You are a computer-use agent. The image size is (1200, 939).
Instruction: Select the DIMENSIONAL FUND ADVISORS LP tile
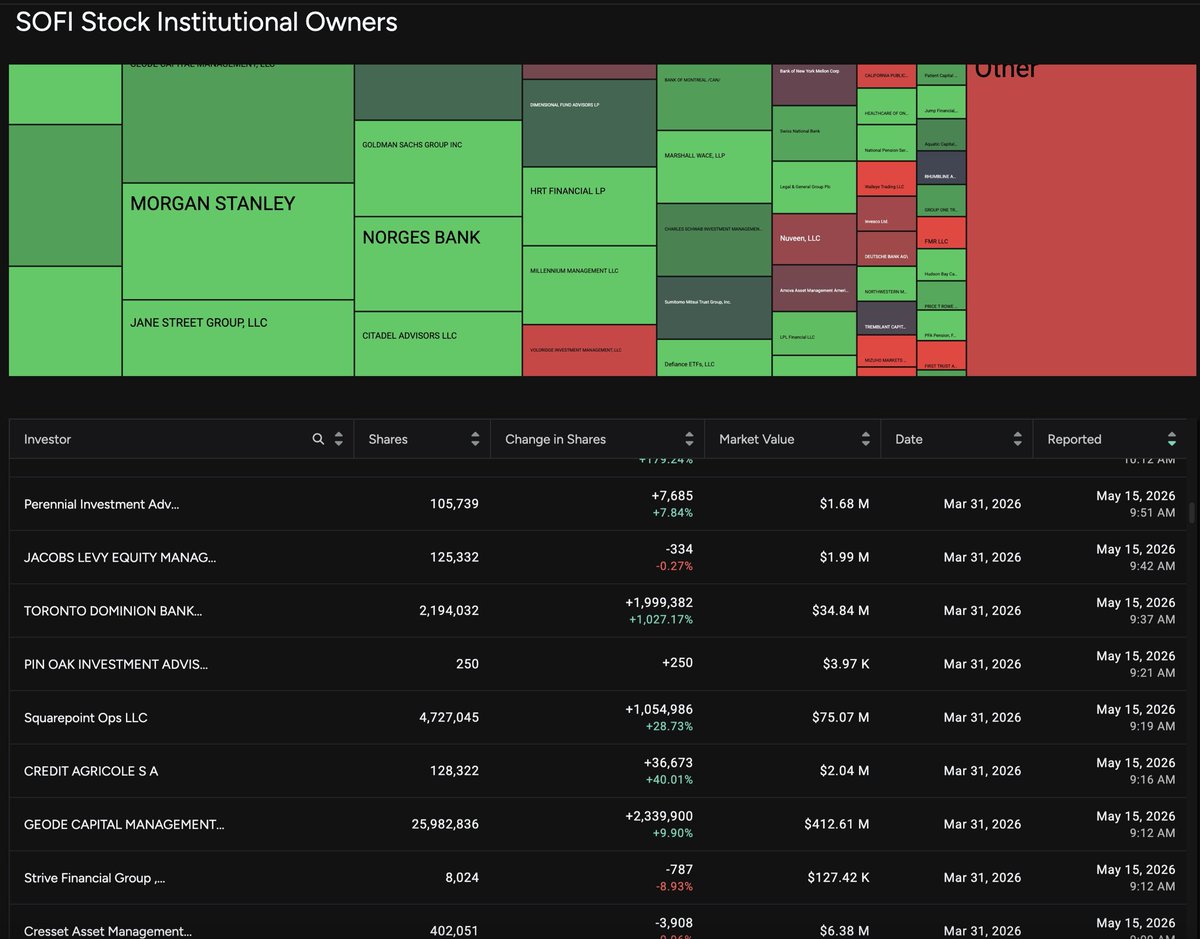(589, 123)
